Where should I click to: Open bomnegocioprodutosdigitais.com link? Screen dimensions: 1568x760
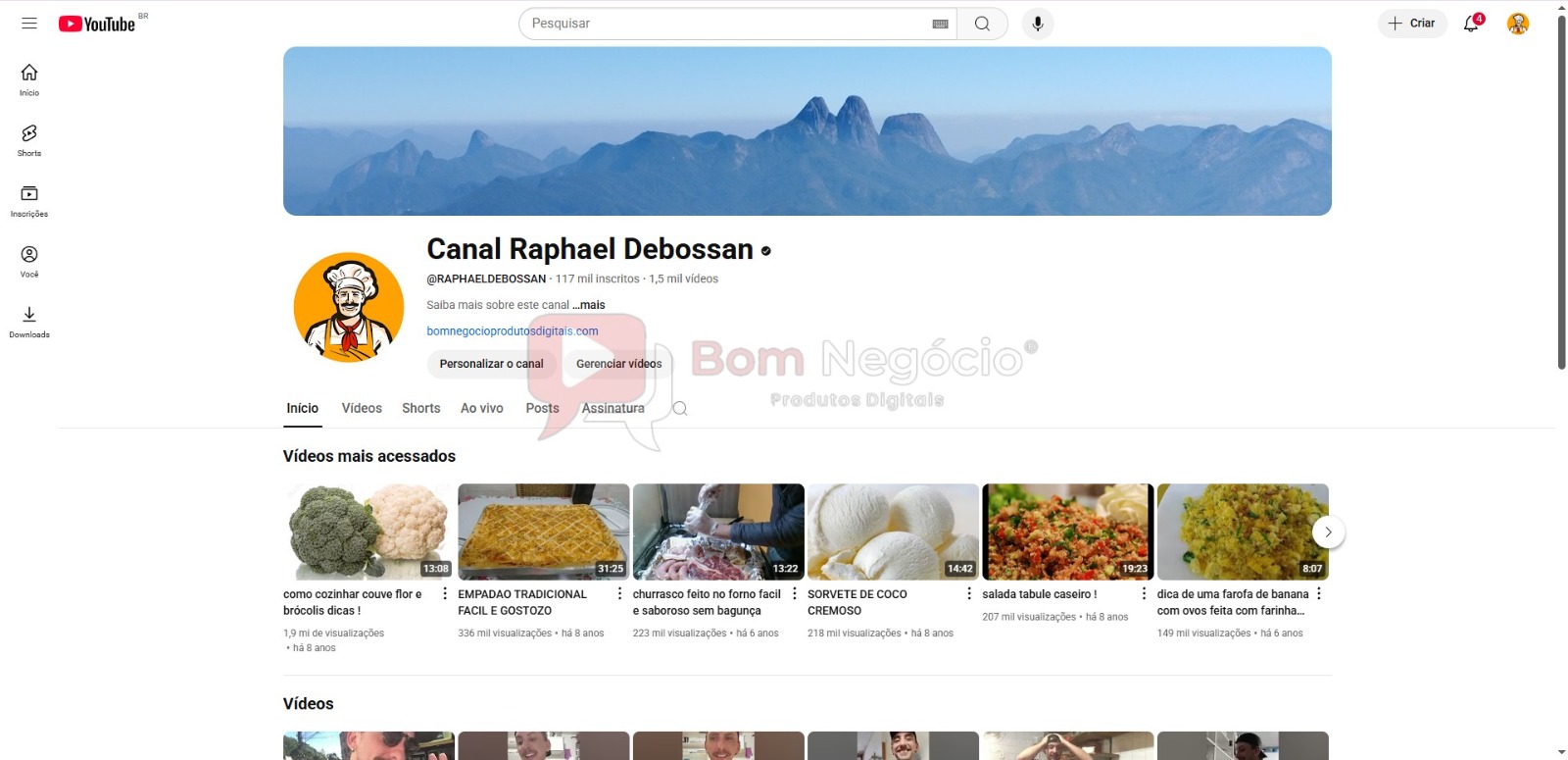(513, 331)
